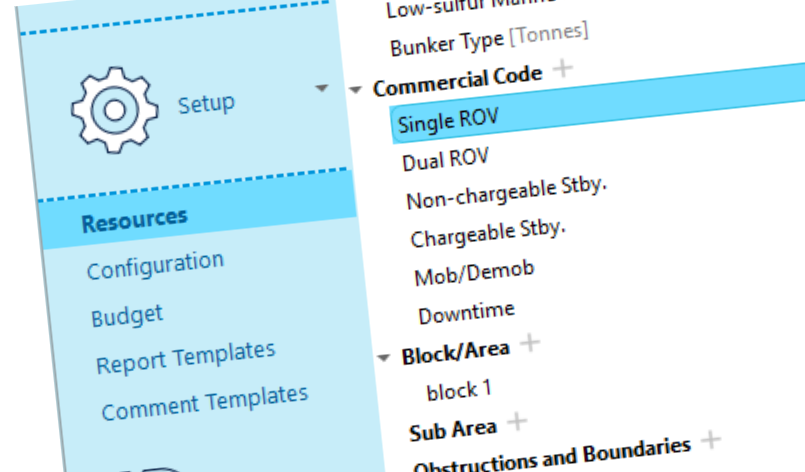
Task: Select the Bunker Type [Tonnes] row
Action: pos(489,40)
